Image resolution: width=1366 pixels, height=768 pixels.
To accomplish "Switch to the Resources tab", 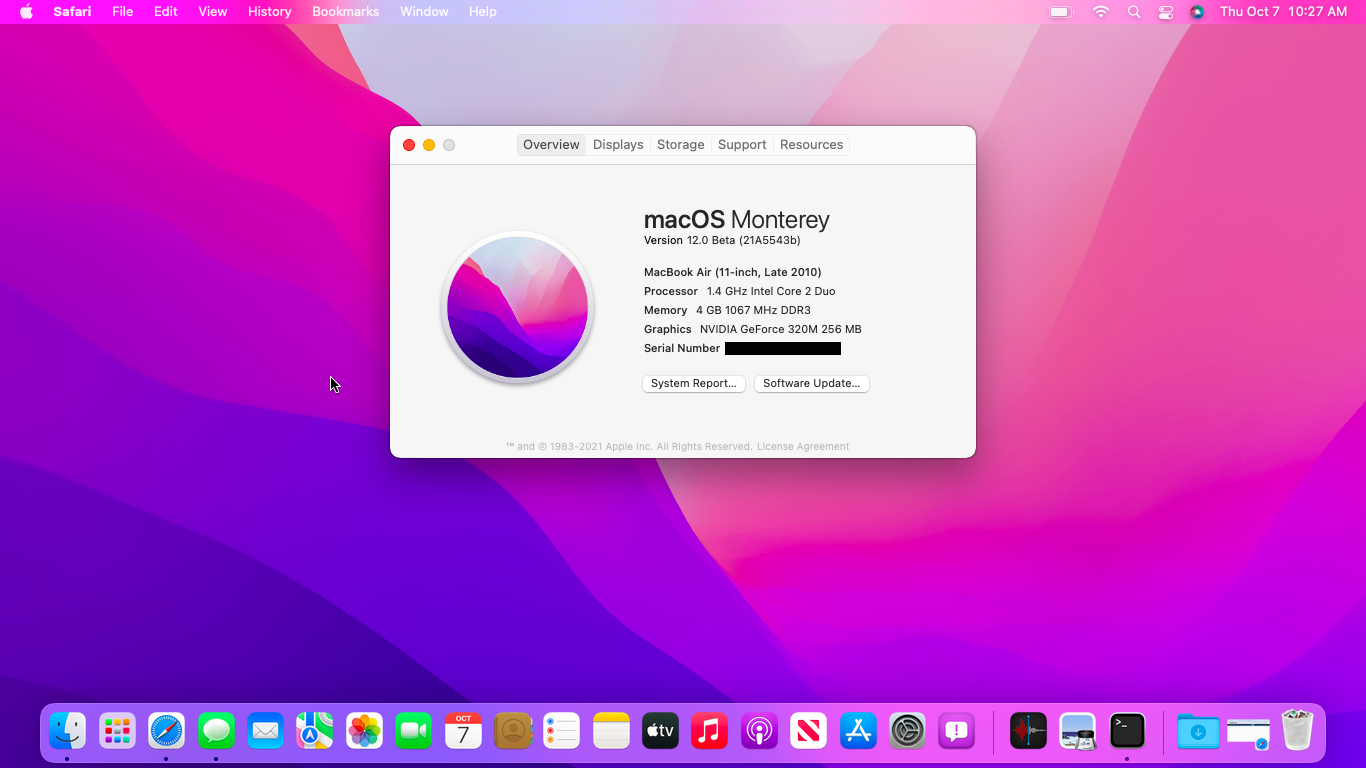I will click(812, 145).
